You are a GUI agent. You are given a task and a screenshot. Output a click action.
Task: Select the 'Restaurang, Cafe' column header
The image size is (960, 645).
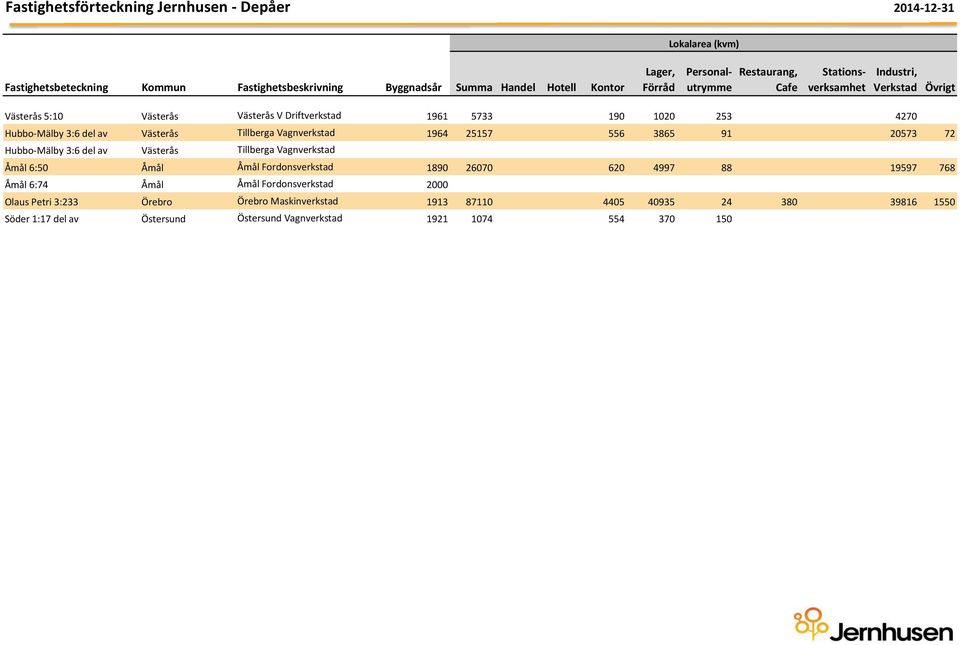[768, 80]
